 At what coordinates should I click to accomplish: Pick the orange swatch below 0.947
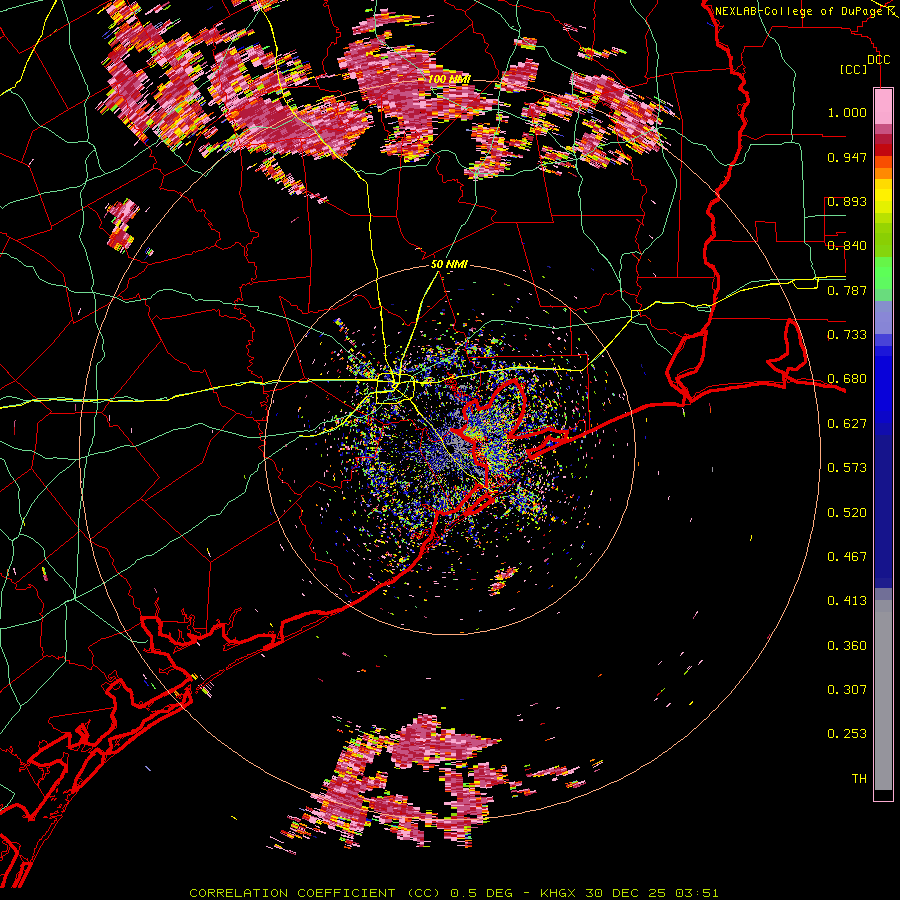[x=883, y=173]
